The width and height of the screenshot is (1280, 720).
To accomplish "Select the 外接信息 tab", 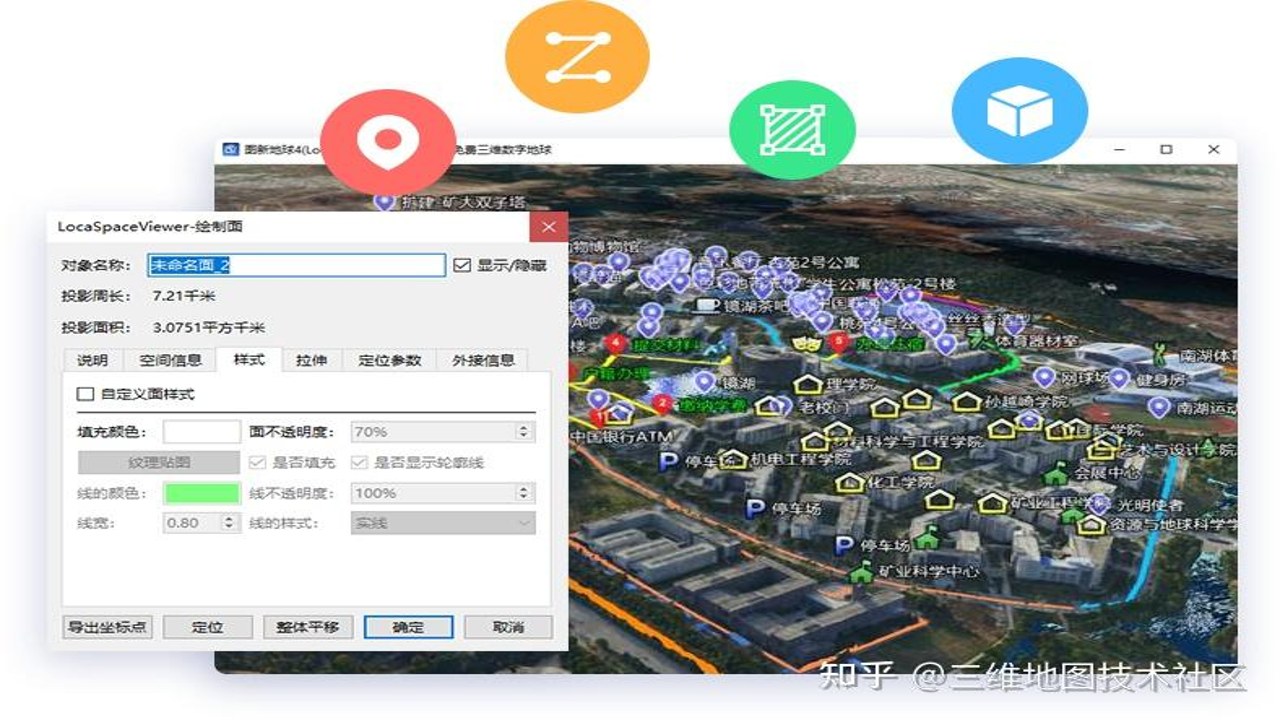I will point(483,360).
